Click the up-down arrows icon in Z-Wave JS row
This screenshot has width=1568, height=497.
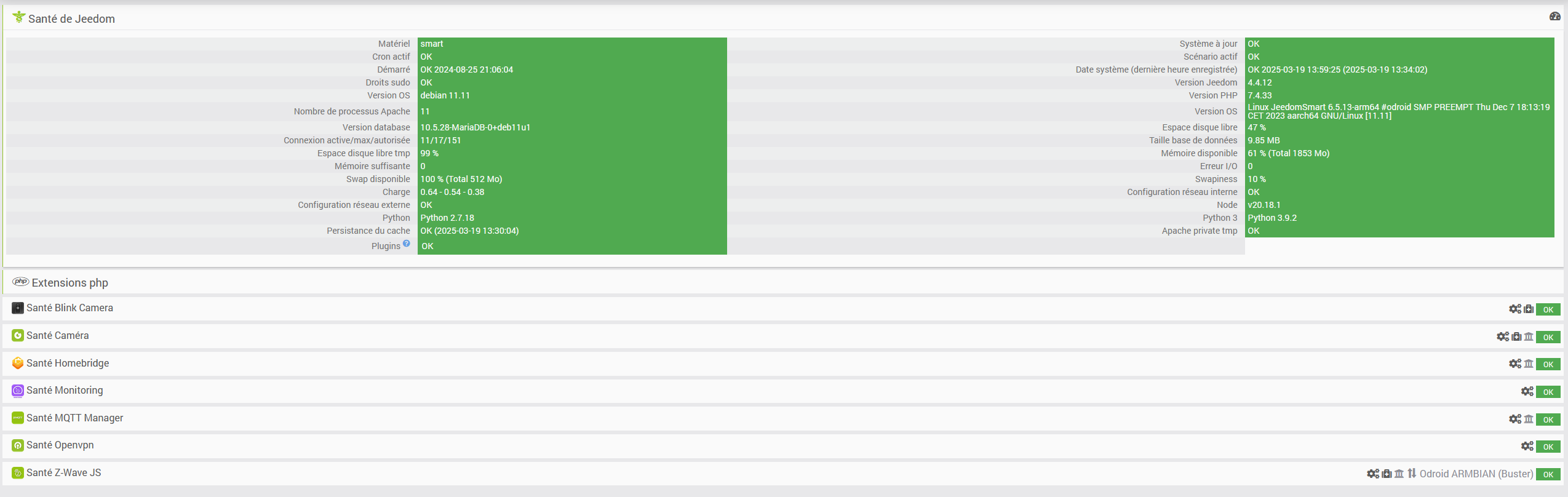(1412, 473)
